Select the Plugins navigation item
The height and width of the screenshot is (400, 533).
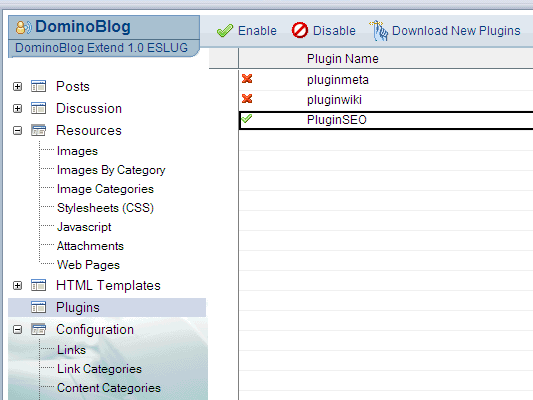tap(107, 308)
